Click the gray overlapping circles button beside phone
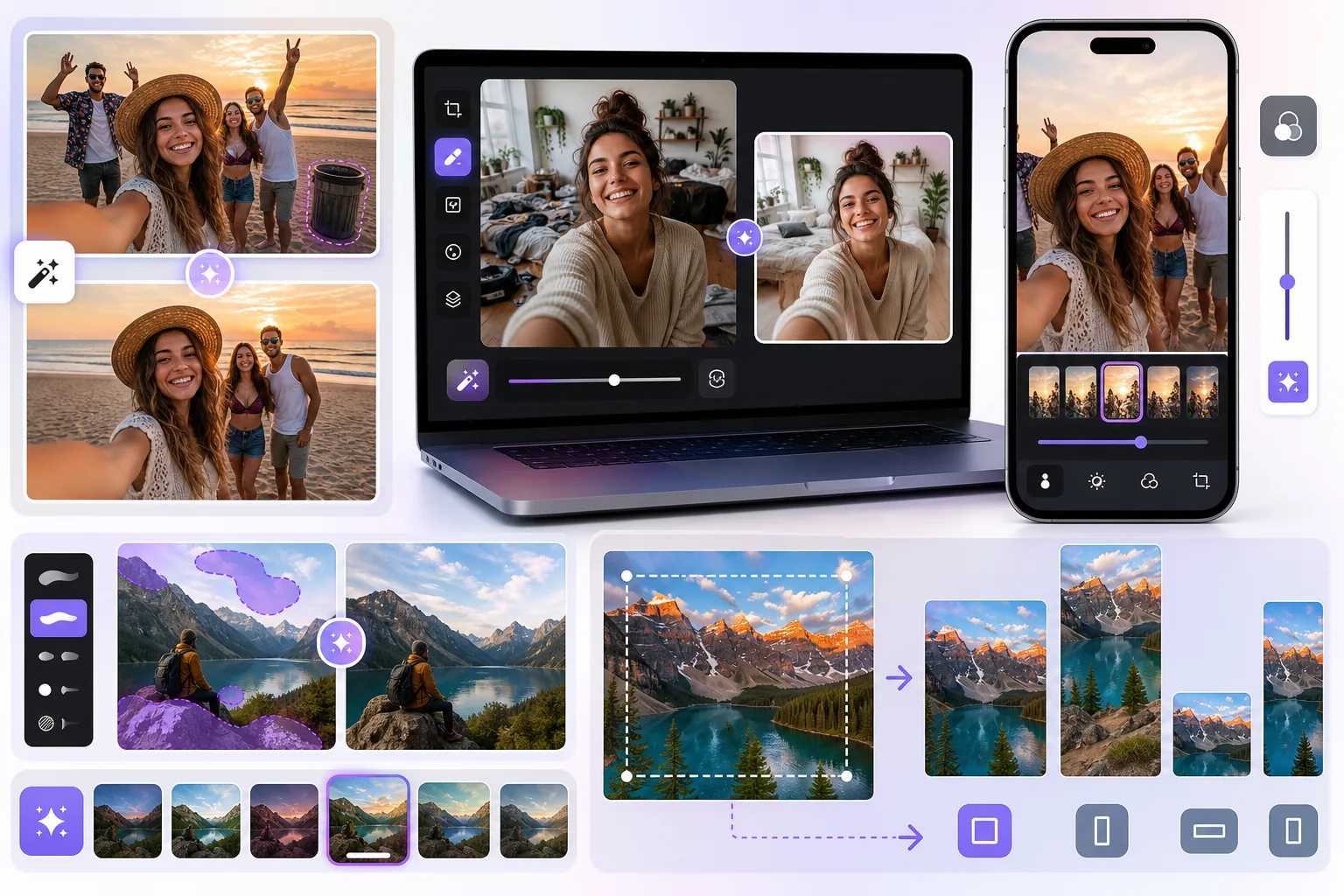The image size is (1344, 896). pyautogui.click(x=1288, y=126)
